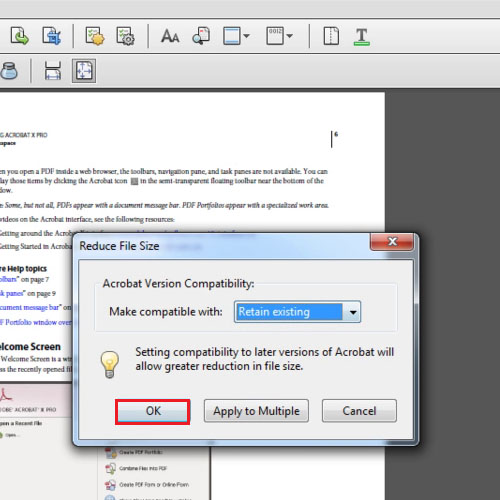500x500 pixels.
Task: Cancel the Reduce File Size dialog
Action: tap(359, 411)
